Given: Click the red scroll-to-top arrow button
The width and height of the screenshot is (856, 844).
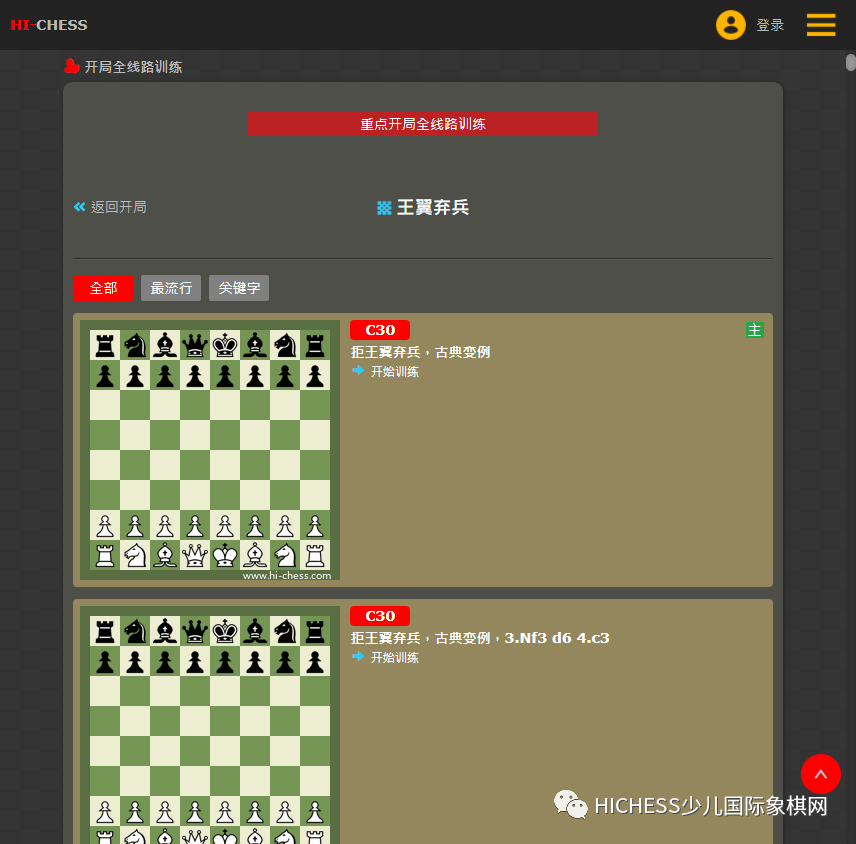Looking at the screenshot, I should (x=821, y=774).
